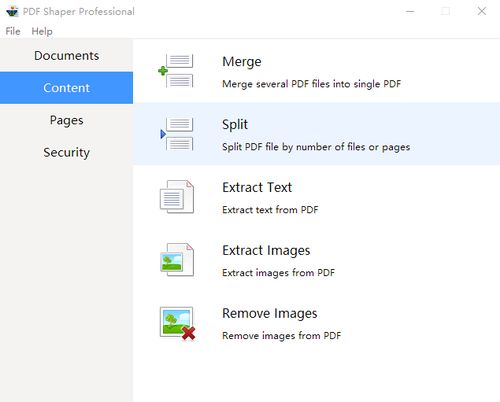Click 'Split PDF file by number' description
The height and width of the screenshot is (402, 500).
(316, 147)
